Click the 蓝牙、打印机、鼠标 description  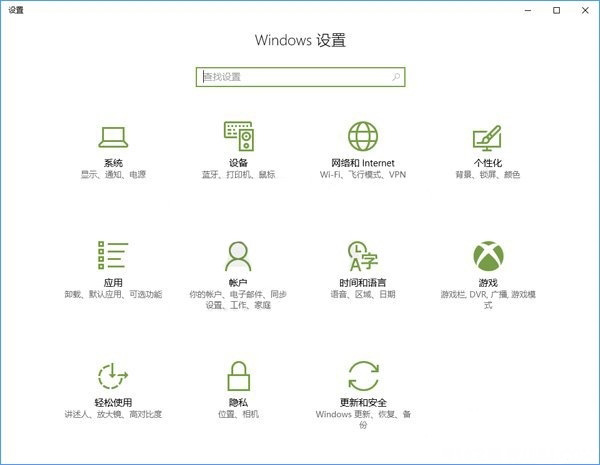238,175
